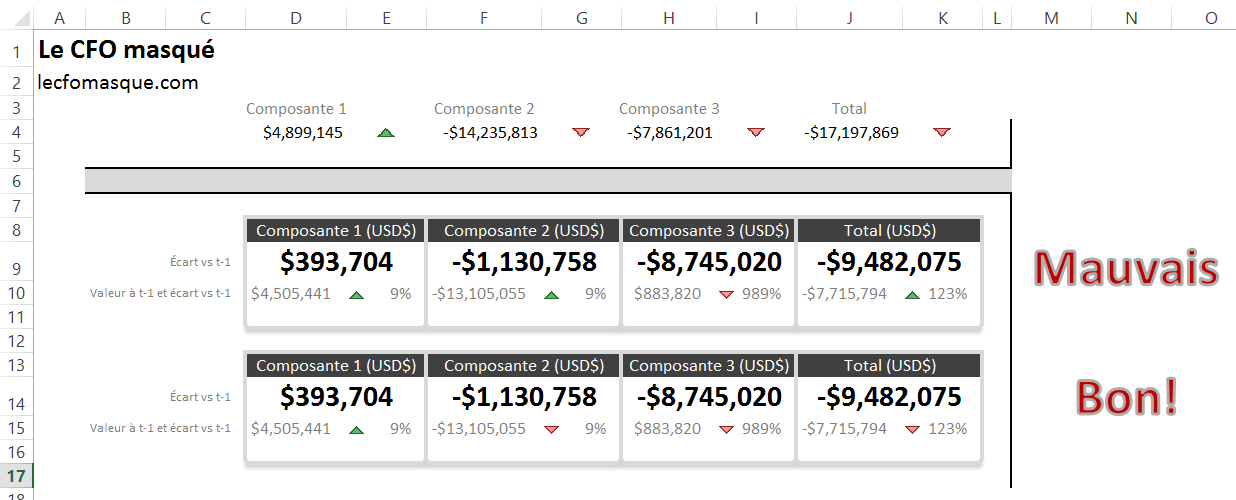Screen dimensions: 1236x500
Task: Select the 'Le CFO masqué' title cell
Action: [x=126, y=49]
